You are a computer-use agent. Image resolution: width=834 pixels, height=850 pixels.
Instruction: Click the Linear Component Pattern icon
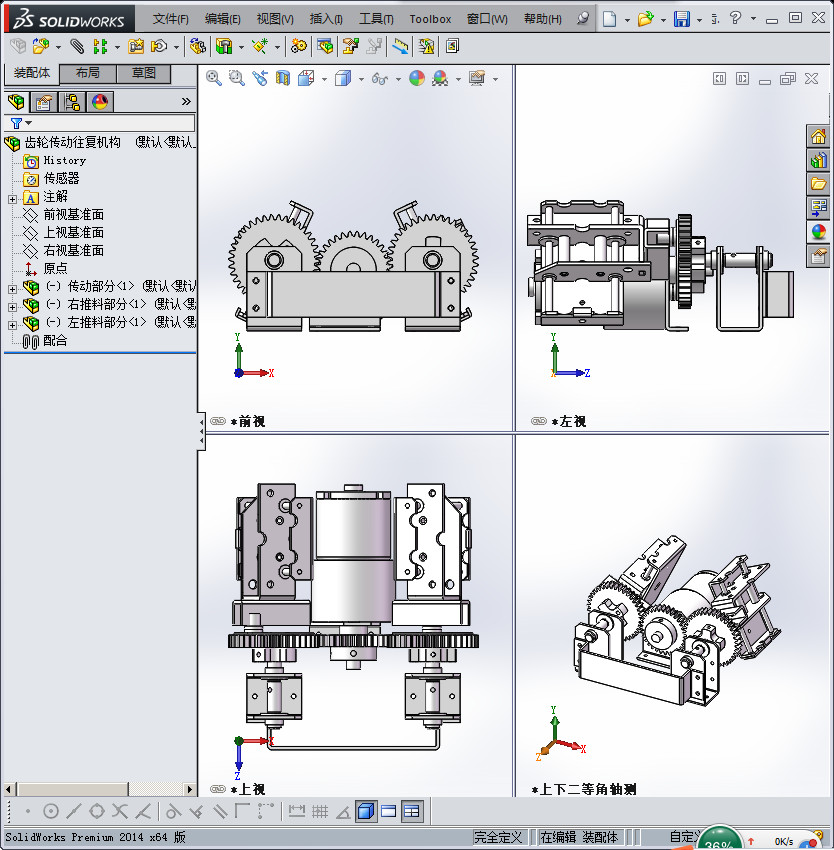coord(100,47)
